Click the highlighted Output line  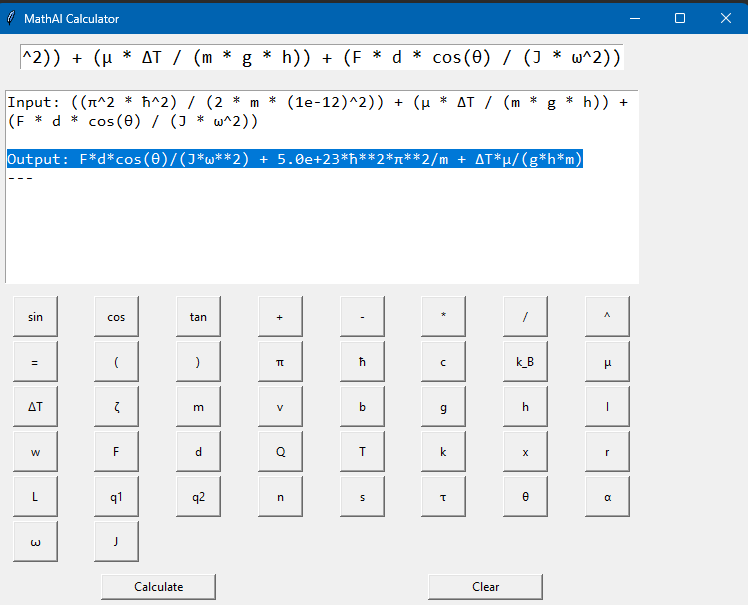point(294,160)
